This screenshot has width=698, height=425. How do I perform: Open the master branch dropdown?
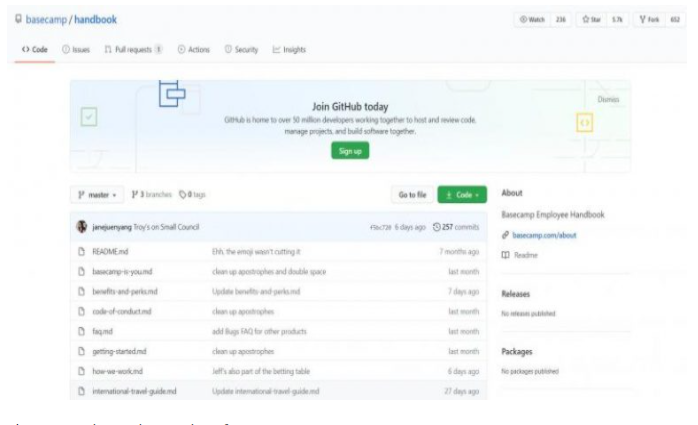pos(97,194)
